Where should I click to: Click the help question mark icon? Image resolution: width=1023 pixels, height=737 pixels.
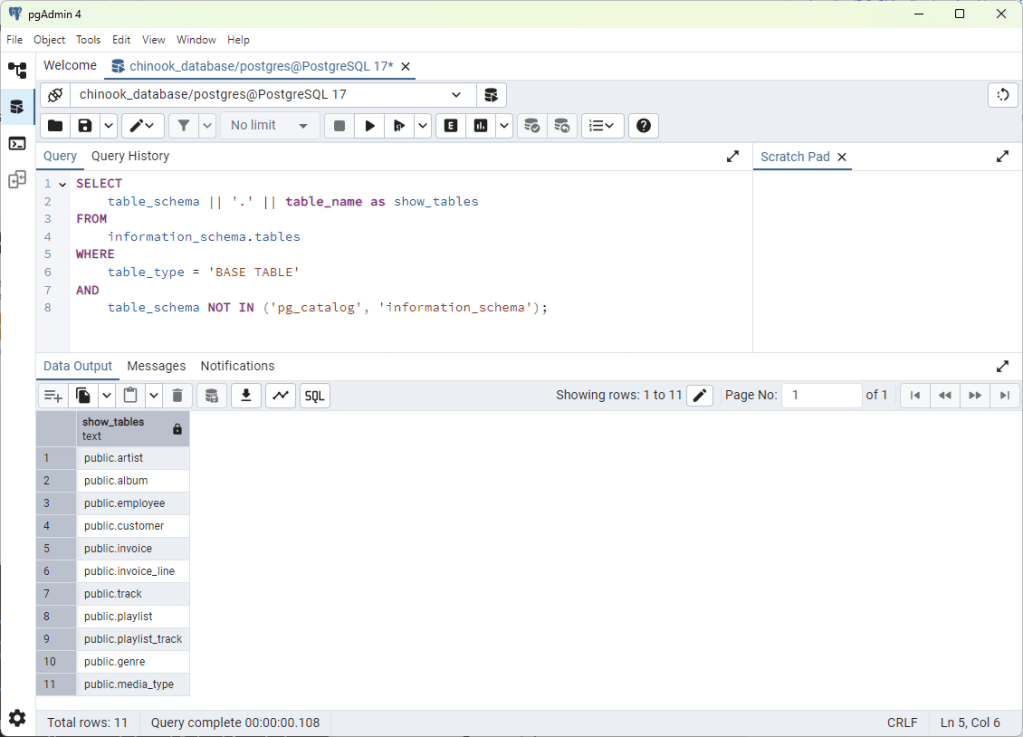[643, 126]
